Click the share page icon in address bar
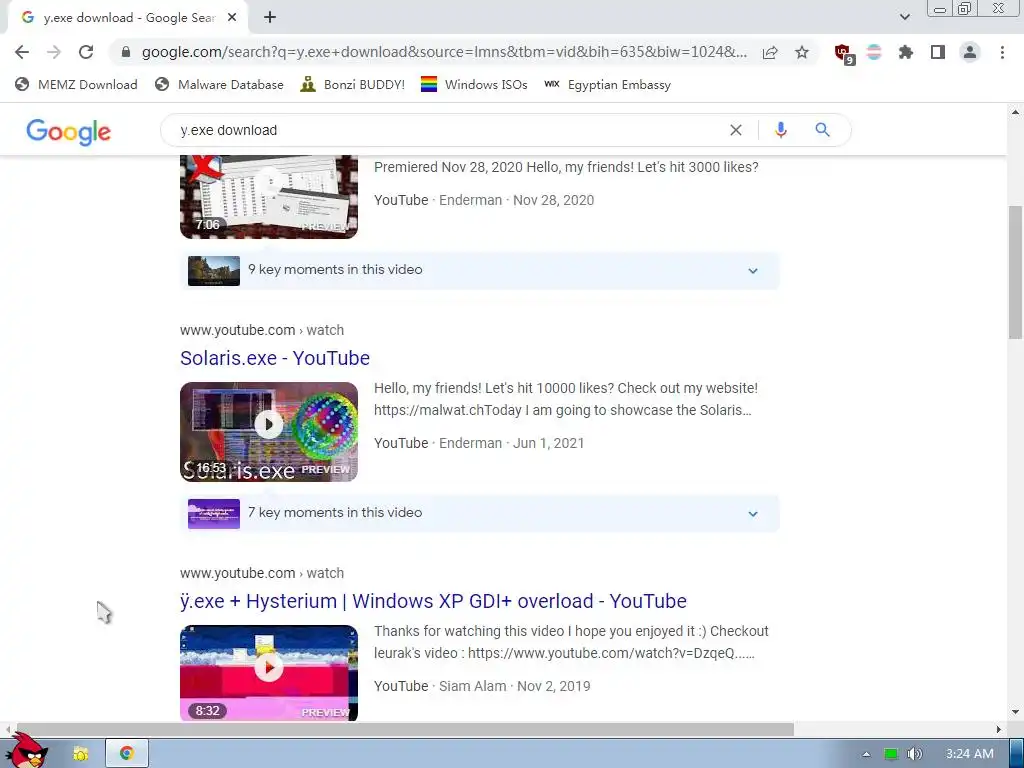The image size is (1024, 768). [770, 52]
